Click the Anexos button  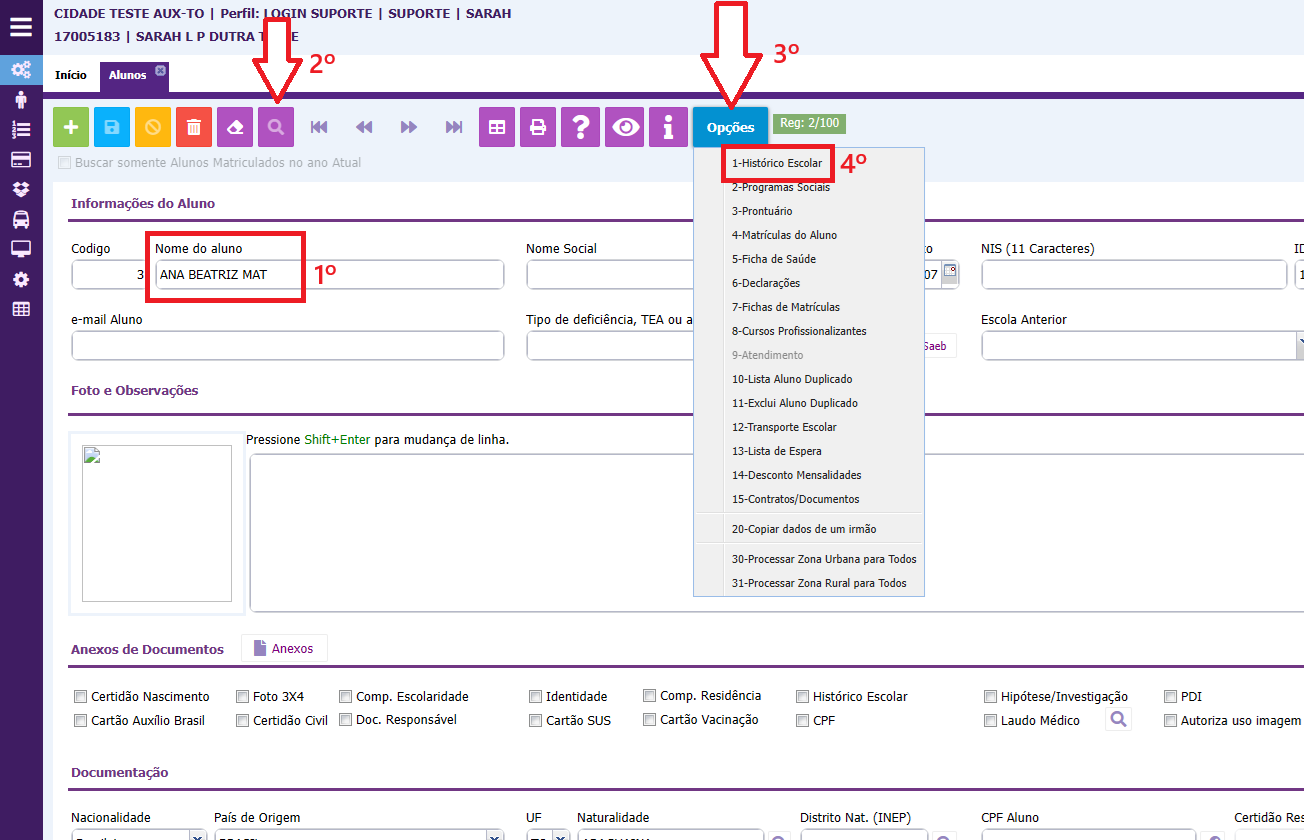284,649
